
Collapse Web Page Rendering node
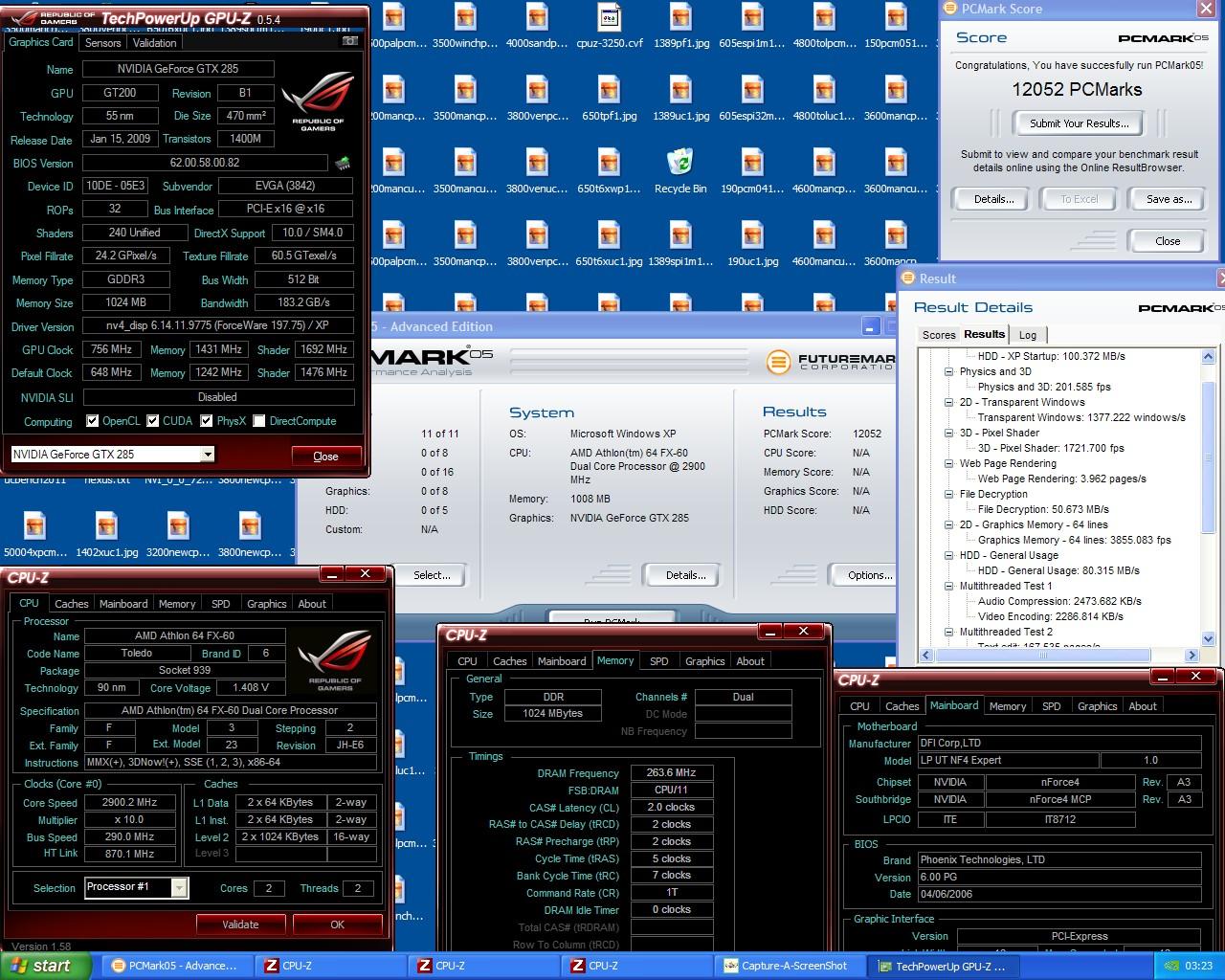click(x=949, y=463)
